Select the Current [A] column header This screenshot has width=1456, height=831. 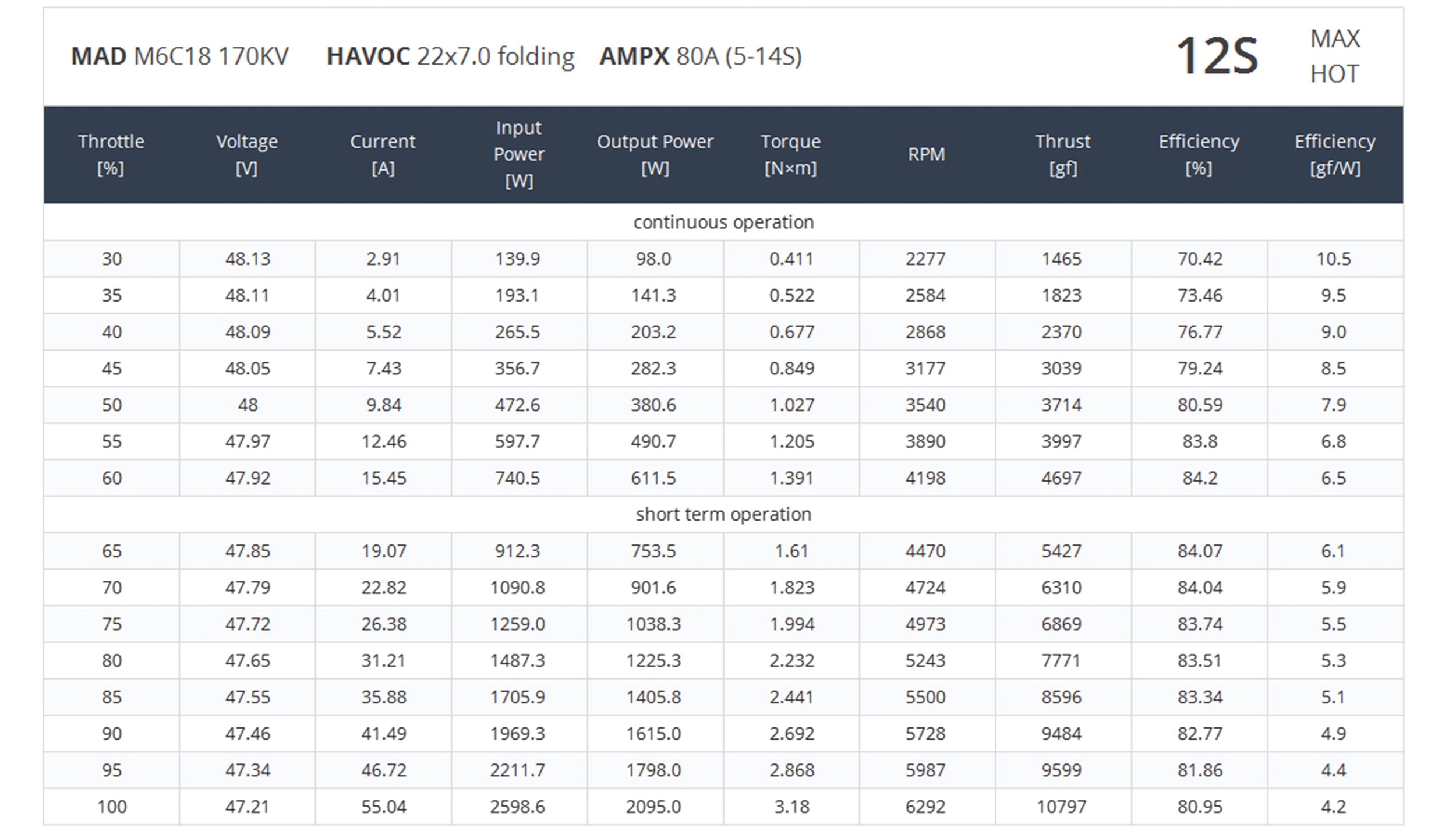383,154
